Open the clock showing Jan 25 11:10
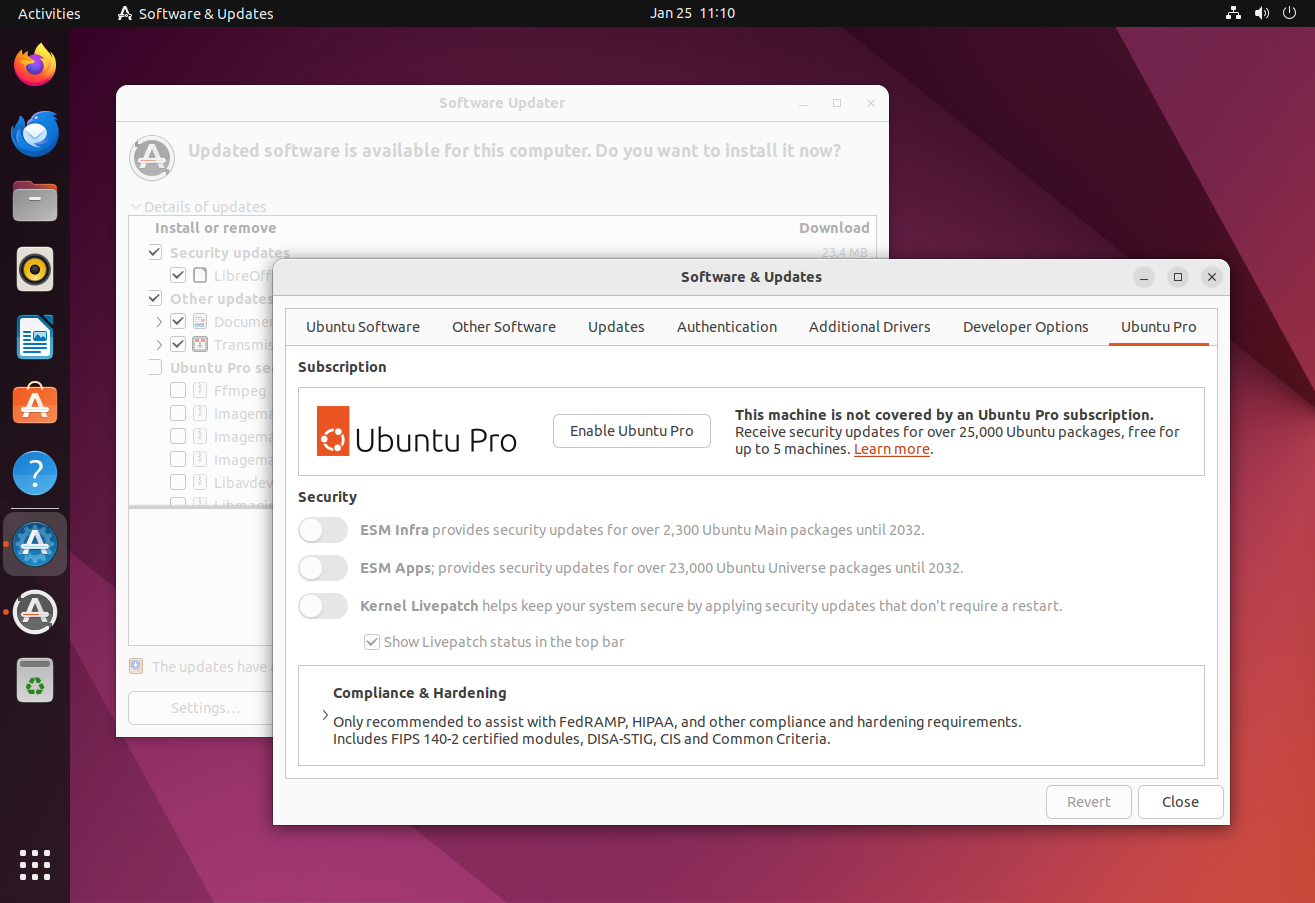The width and height of the screenshot is (1315, 903). click(x=692, y=13)
